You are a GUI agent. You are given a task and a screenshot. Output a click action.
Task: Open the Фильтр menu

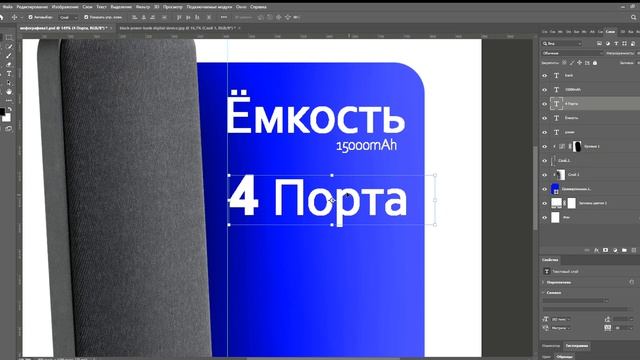(x=142, y=7)
